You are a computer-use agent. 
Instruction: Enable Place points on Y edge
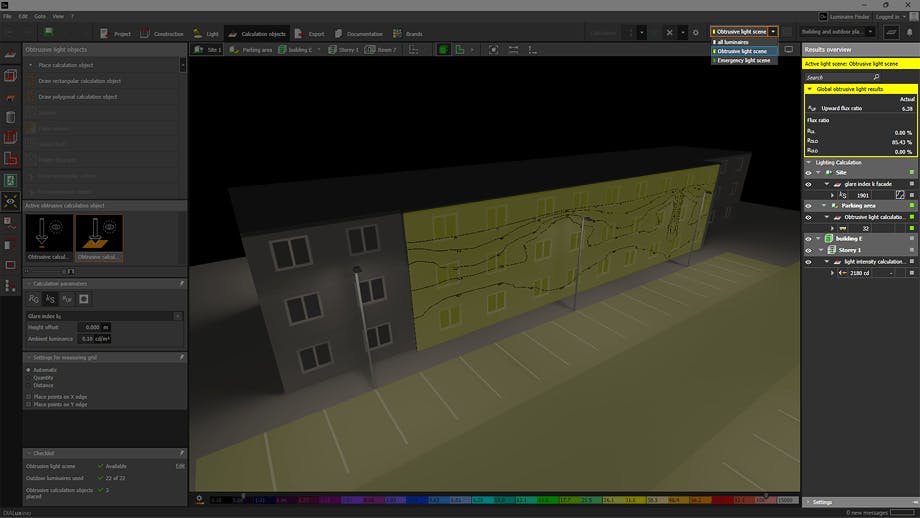[28, 405]
